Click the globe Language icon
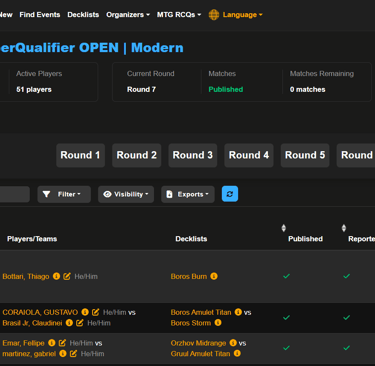This screenshot has height=366, width=375. [x=214, y=15]
